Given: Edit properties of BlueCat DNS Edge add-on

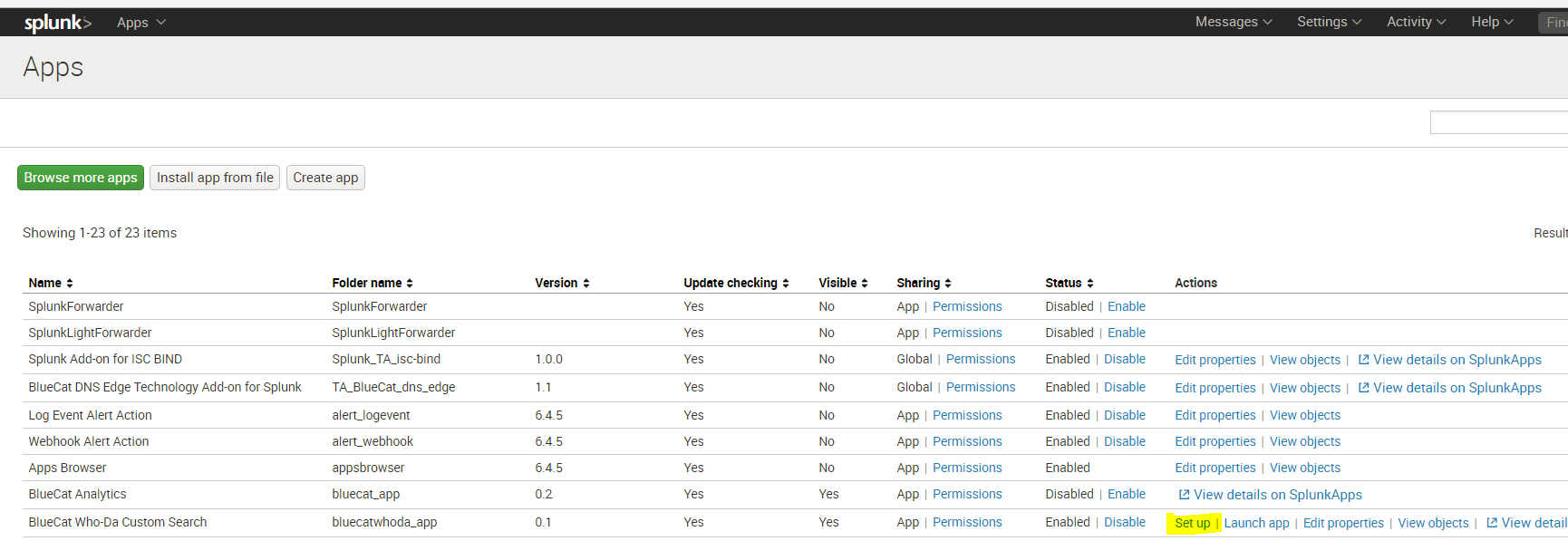Looking at the screenshot, I should 1215,388.
